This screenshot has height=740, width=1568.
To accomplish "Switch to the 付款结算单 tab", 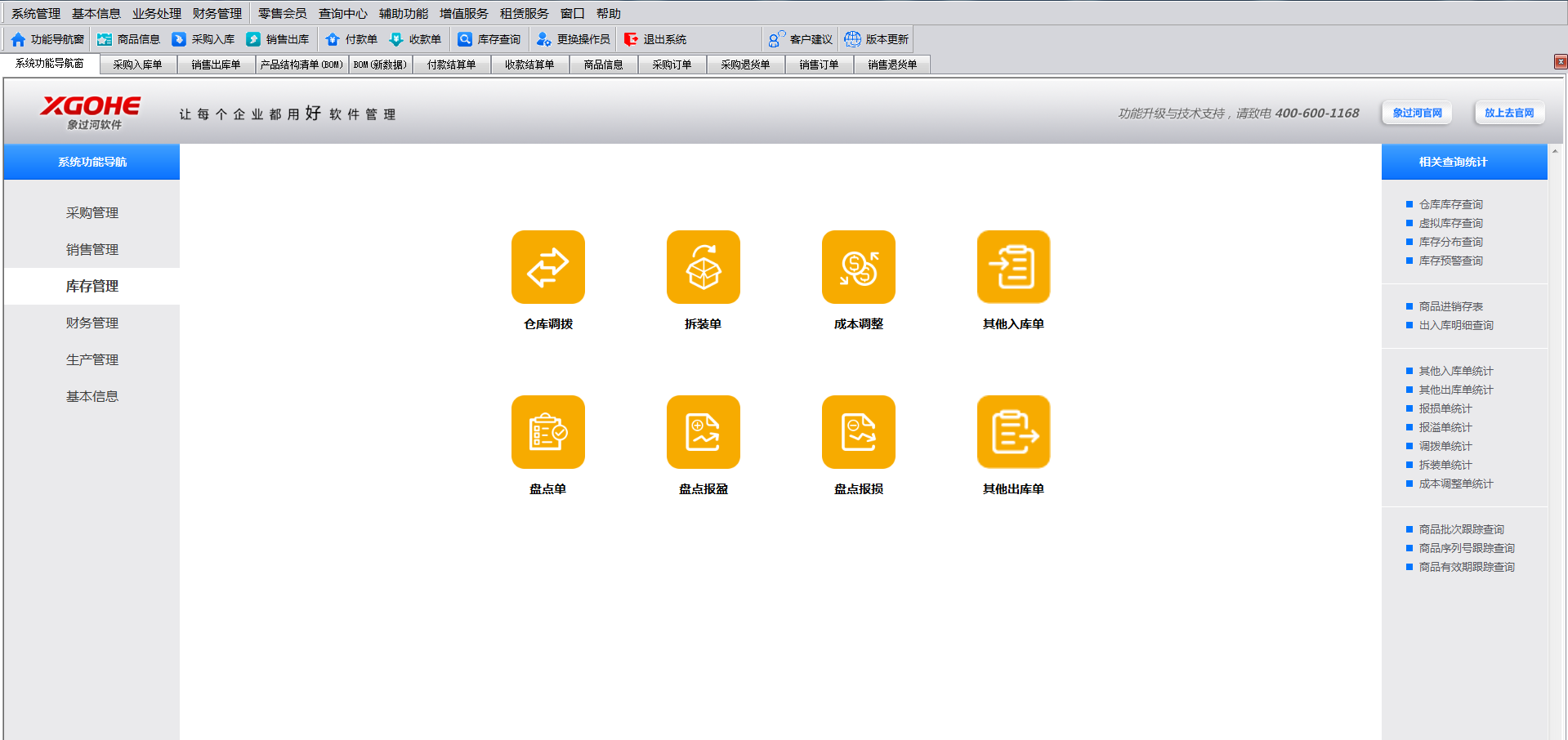I will coord(452,65).
